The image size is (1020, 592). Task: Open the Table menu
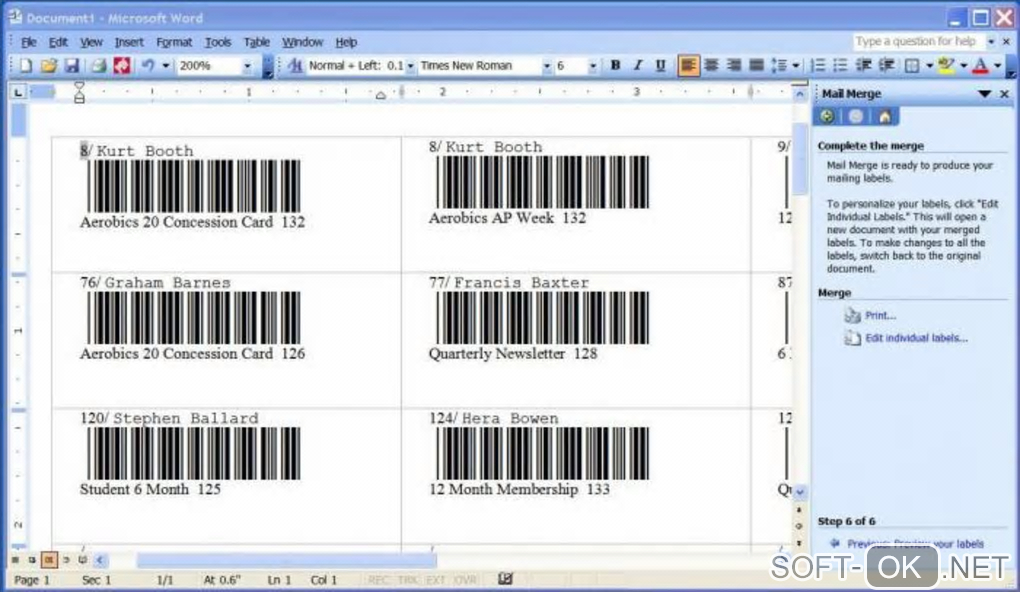pyautogui.click(x=256, y=42)
